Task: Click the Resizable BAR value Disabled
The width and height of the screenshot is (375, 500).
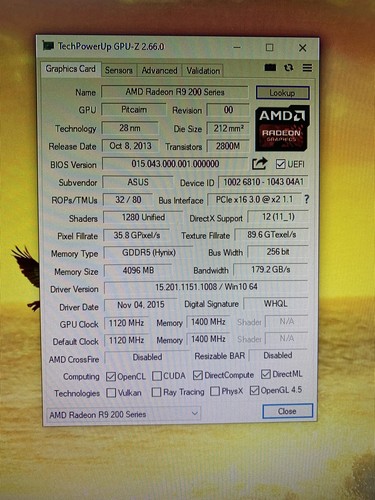Action: tap(278, 356)
